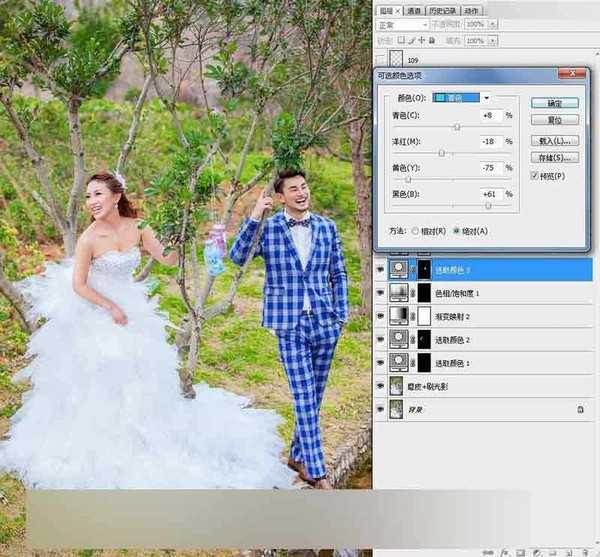Click the 选取颜色 2 layer mask thumbnail
This screenshot has width=600, height=557.
(425, 339)
